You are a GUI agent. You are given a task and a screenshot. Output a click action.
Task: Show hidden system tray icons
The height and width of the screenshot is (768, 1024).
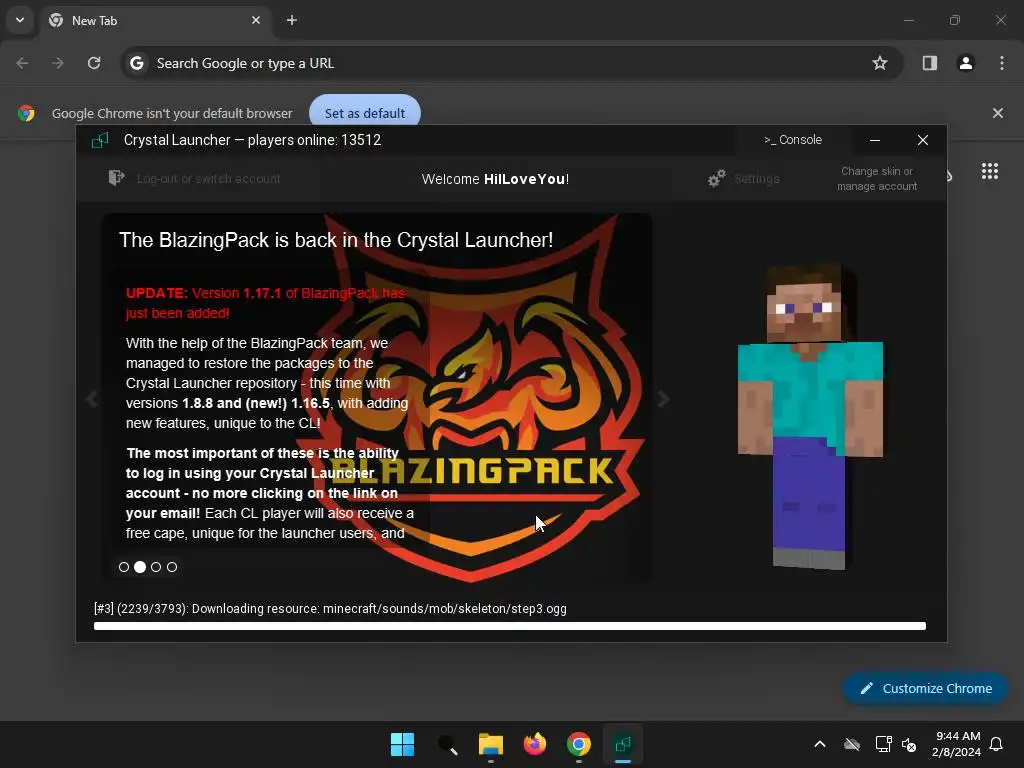(820, 744)
